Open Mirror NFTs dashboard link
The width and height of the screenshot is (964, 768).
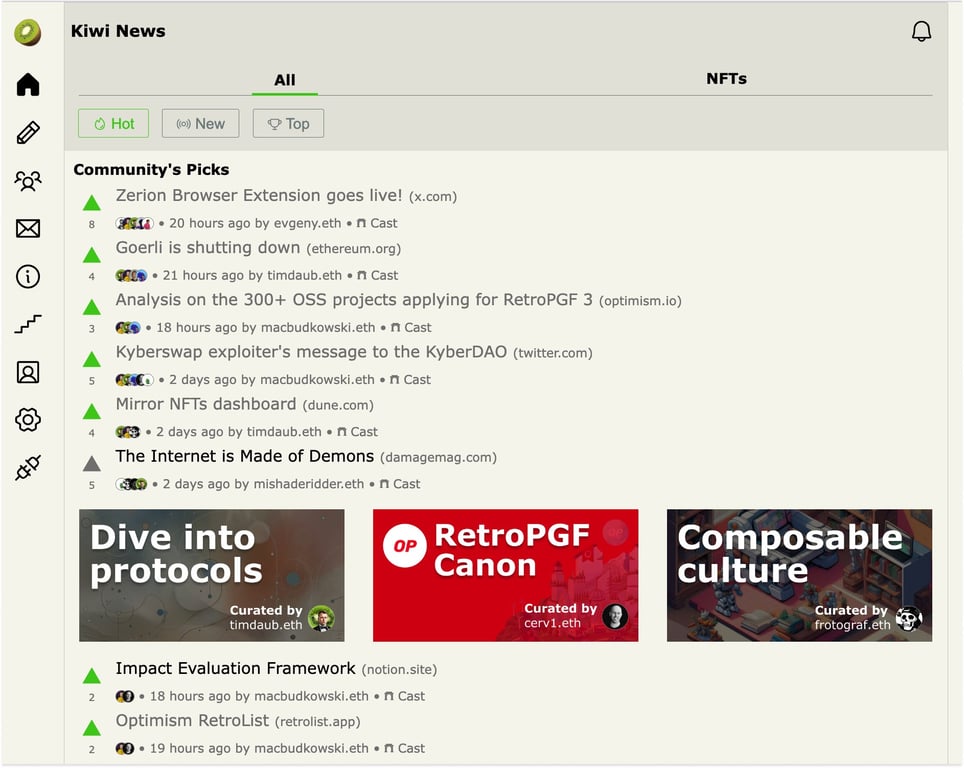pos(206,404)
